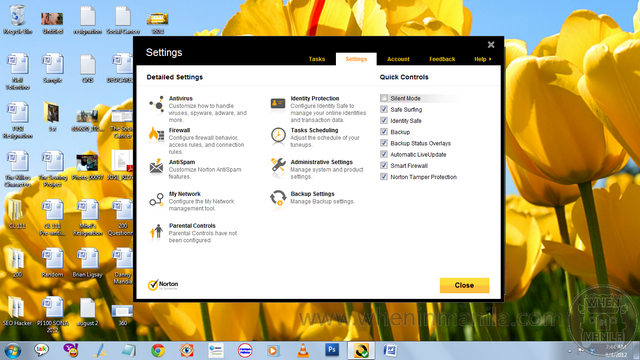Click the yellow Close button
Viewport: 640px width, 360px height.
[x=464, y=285]
